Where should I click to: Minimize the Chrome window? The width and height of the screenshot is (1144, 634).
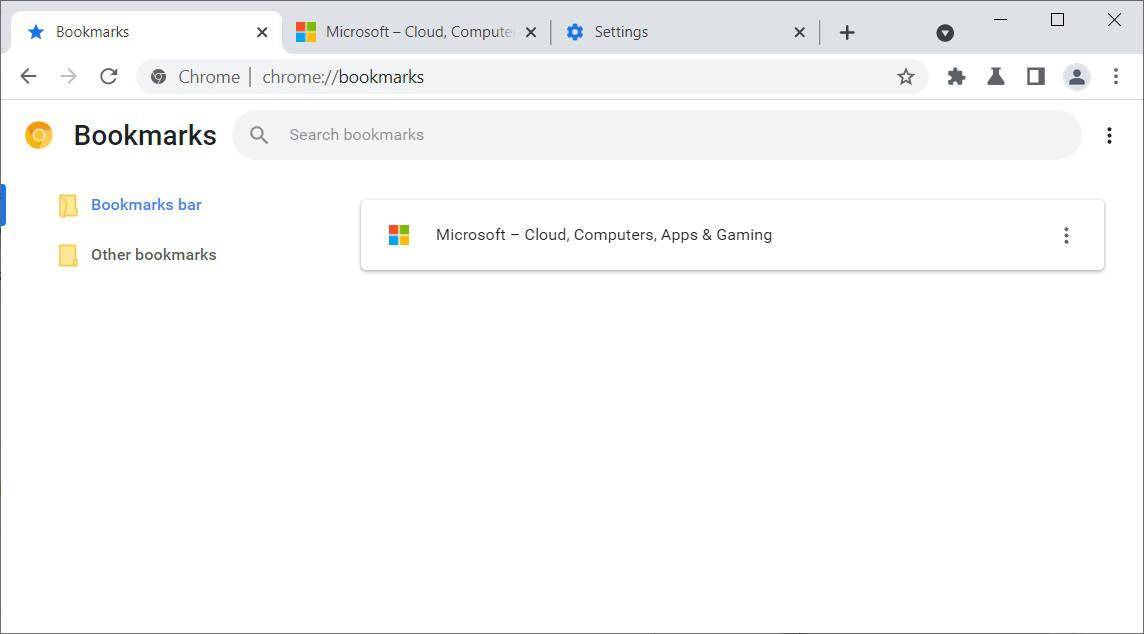point(1000,20)
